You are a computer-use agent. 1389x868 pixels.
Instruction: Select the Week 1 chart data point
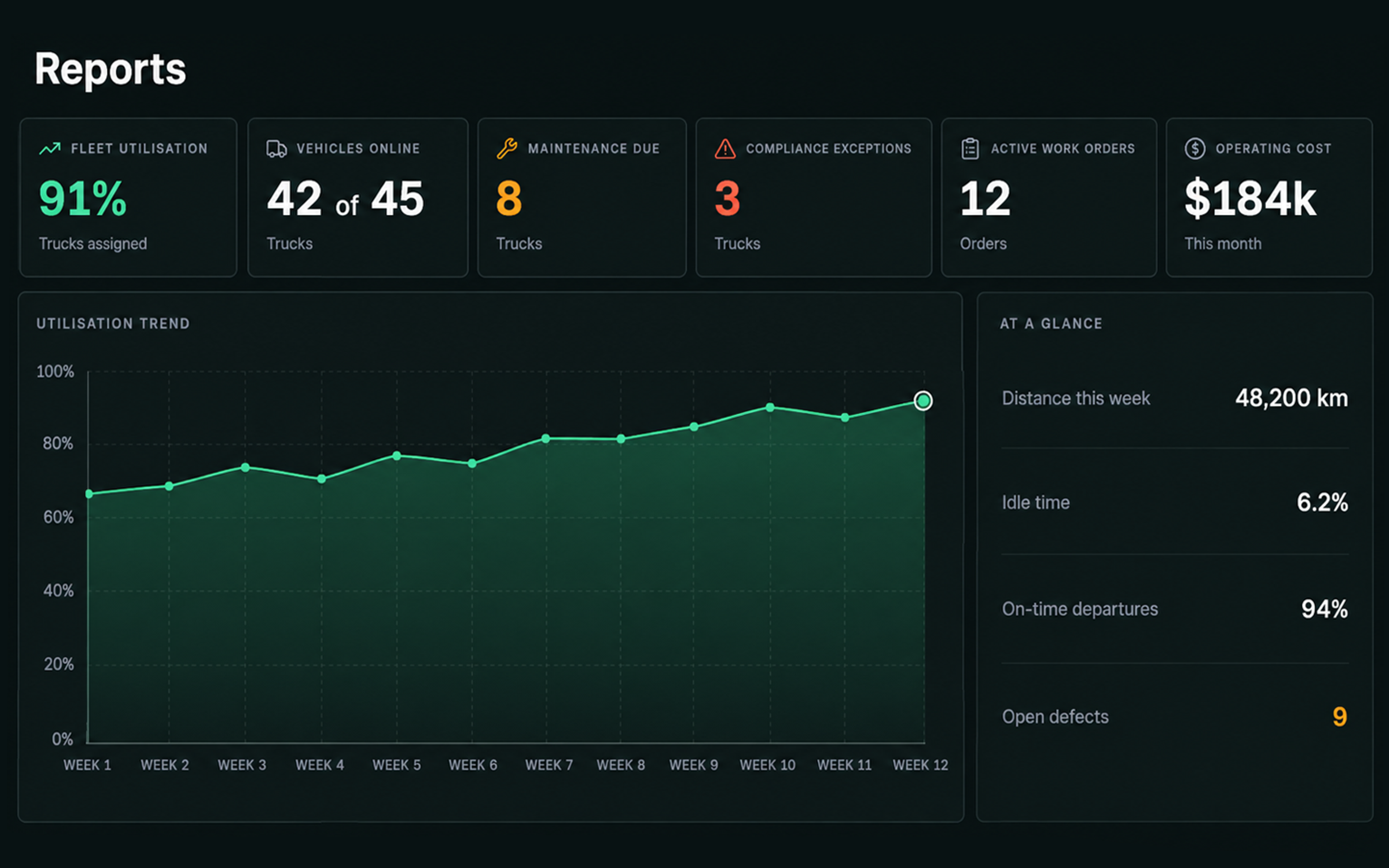coord(89,494)
